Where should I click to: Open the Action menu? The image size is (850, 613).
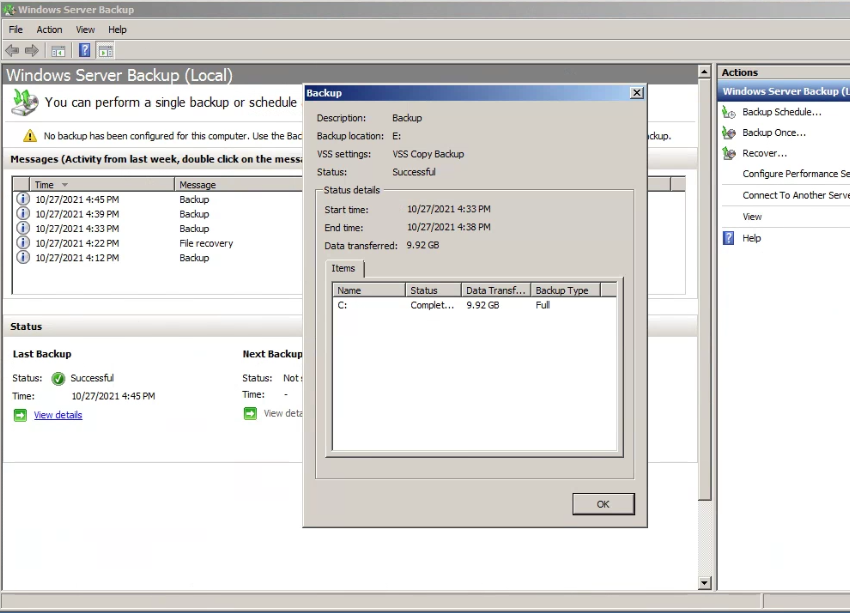(49, 30)
